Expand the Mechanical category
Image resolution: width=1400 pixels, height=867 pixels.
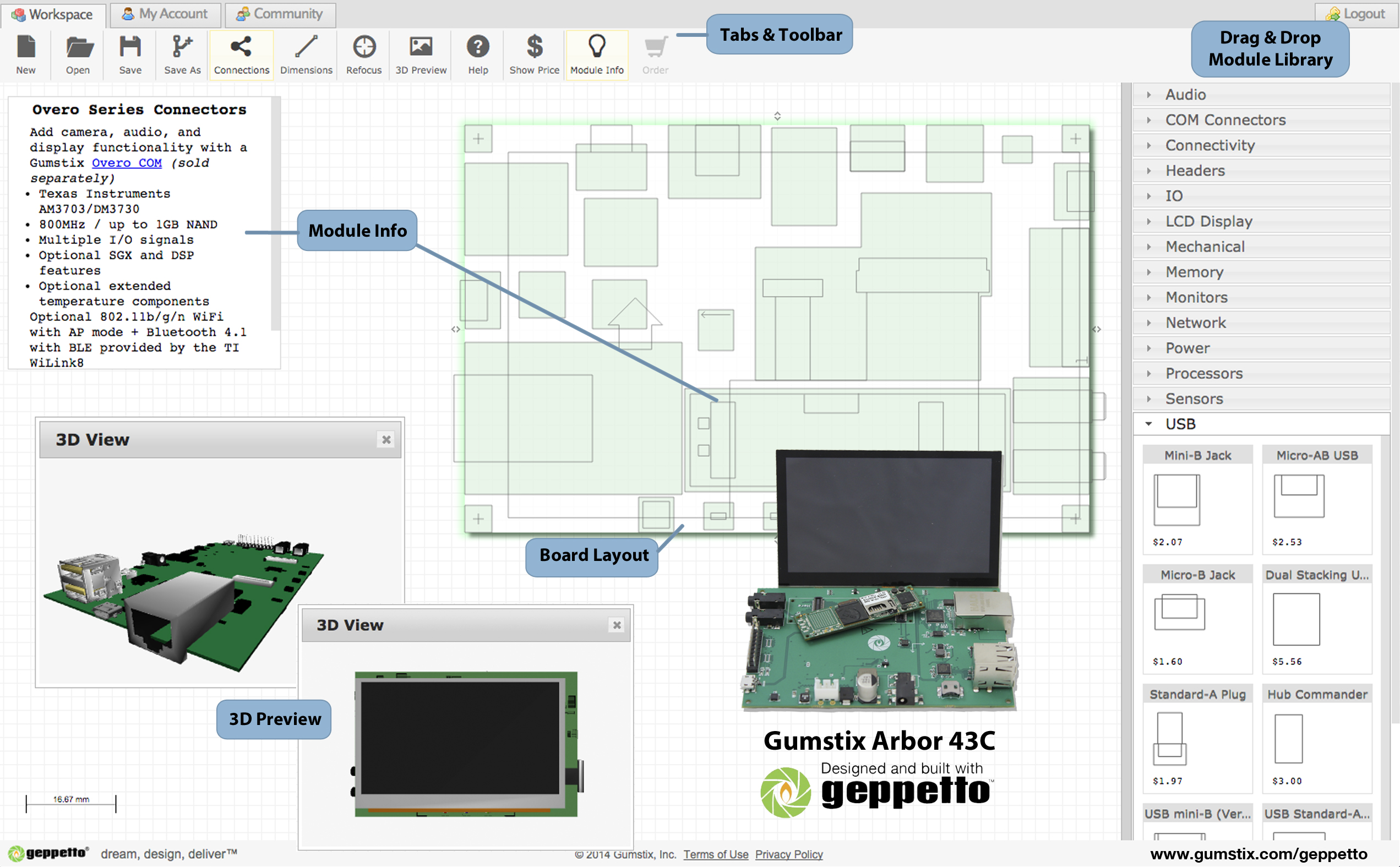coord(1261,247)
